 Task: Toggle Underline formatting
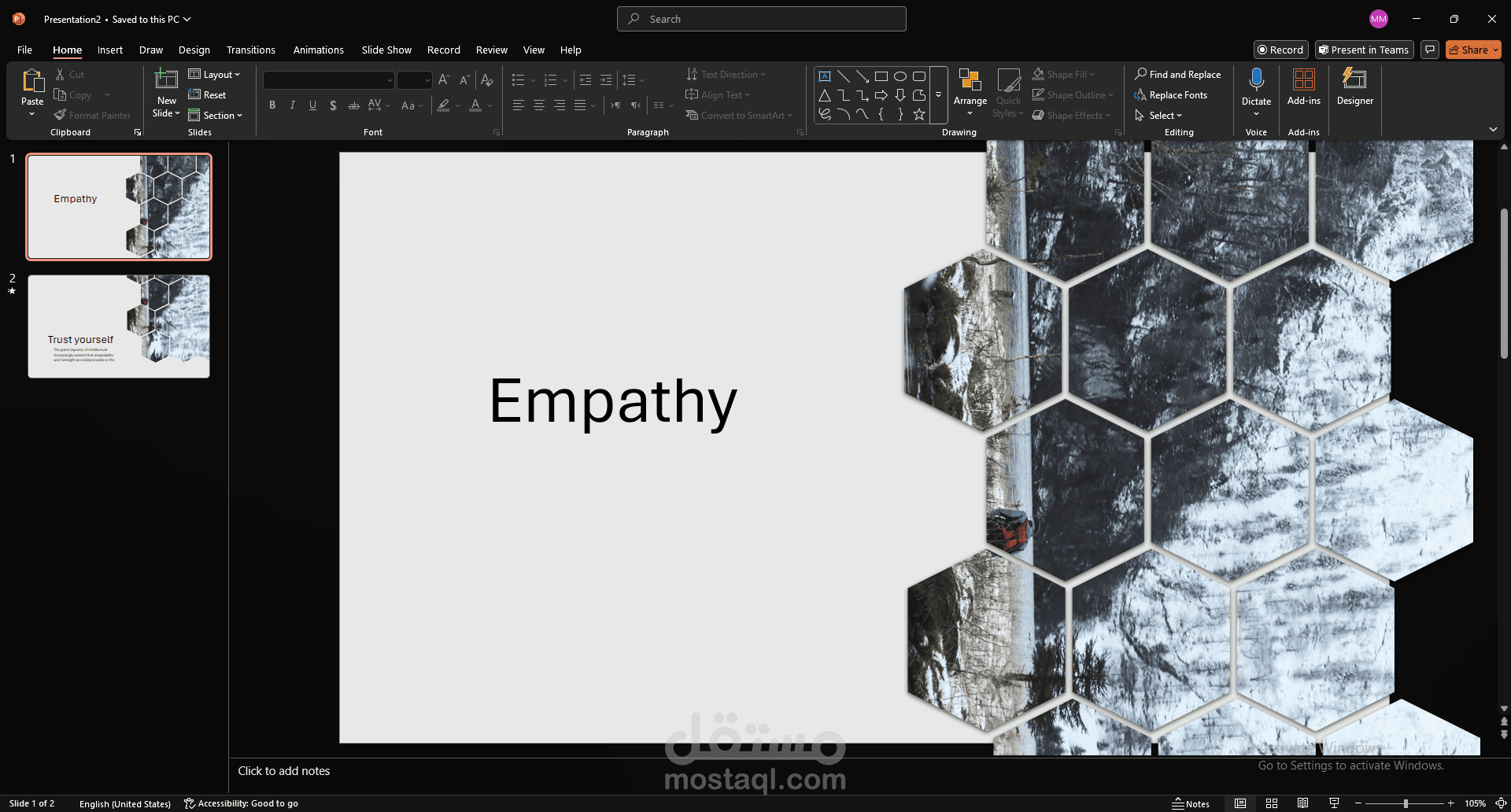(x=313, y=105)
